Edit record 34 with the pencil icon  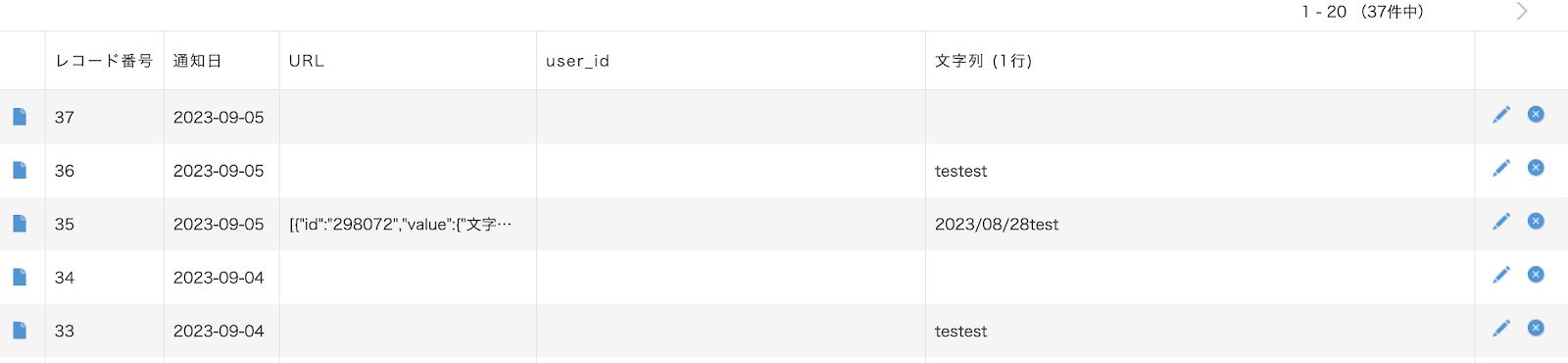pos(1501,275)
